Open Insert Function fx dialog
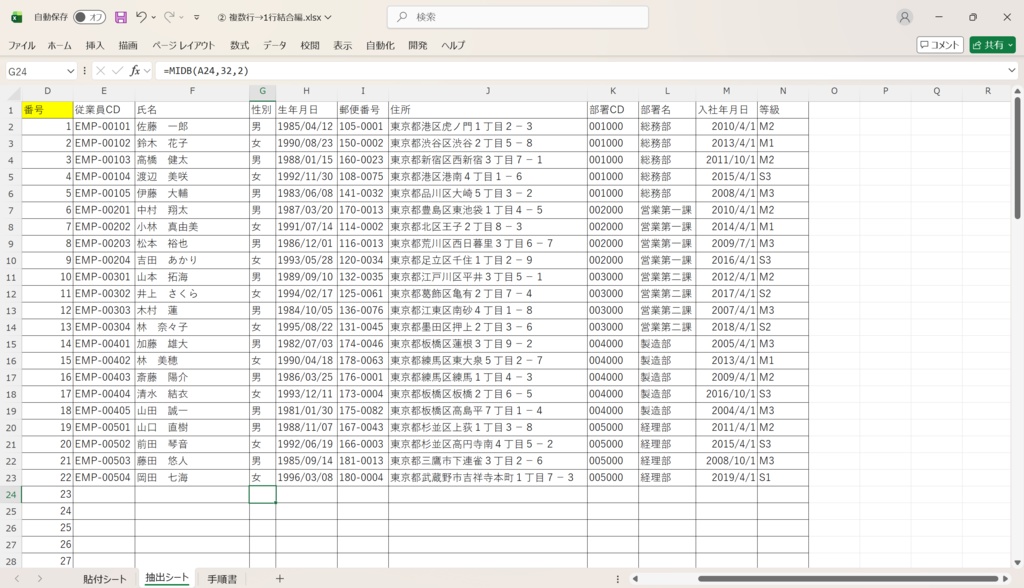Image resolution: width=1024 pixels, height=588 pixels. click(135, 71)
